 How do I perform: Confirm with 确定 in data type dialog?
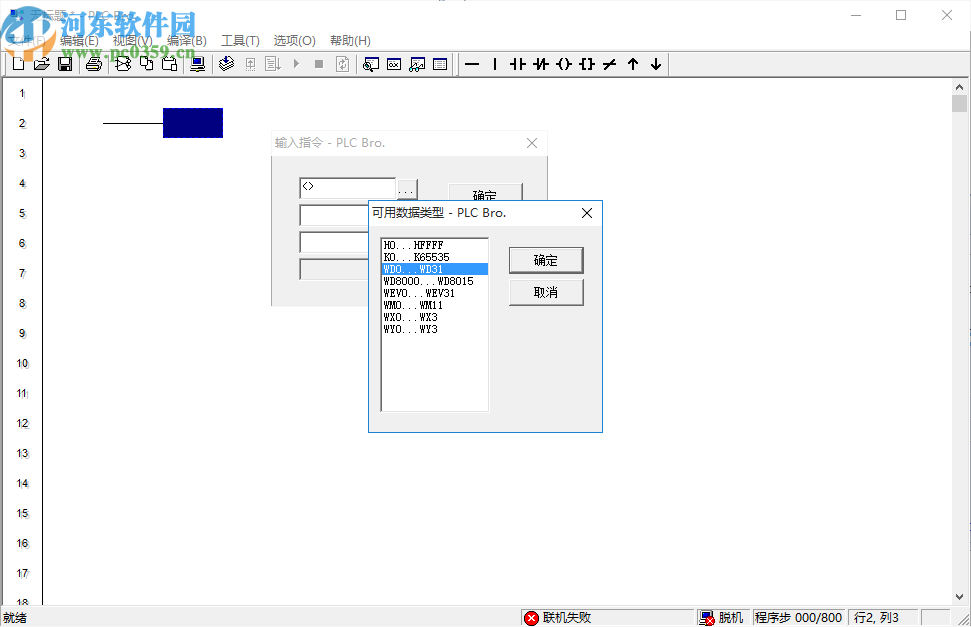pyautogui.click(x=545, y=260)
